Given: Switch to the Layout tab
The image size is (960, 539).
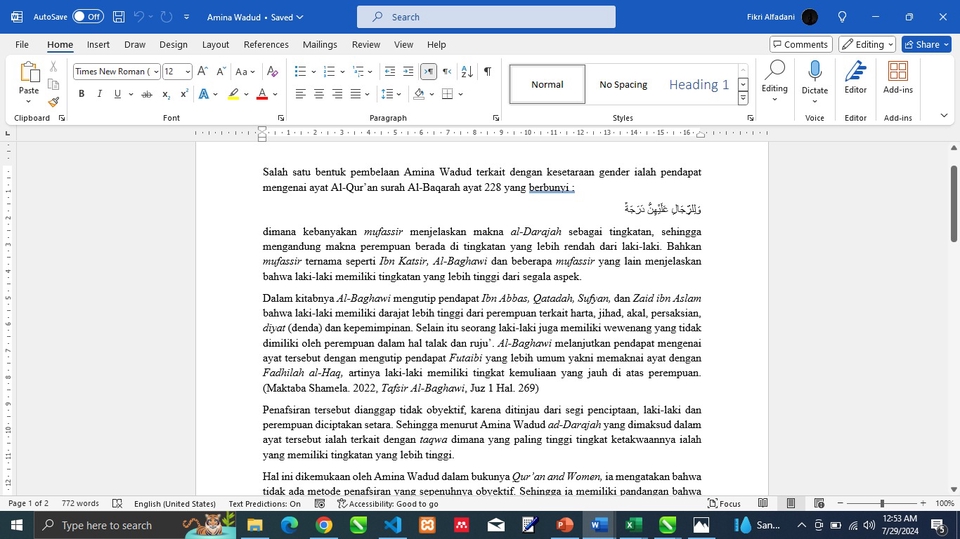Looking at the screenshot, I should 216,45.
